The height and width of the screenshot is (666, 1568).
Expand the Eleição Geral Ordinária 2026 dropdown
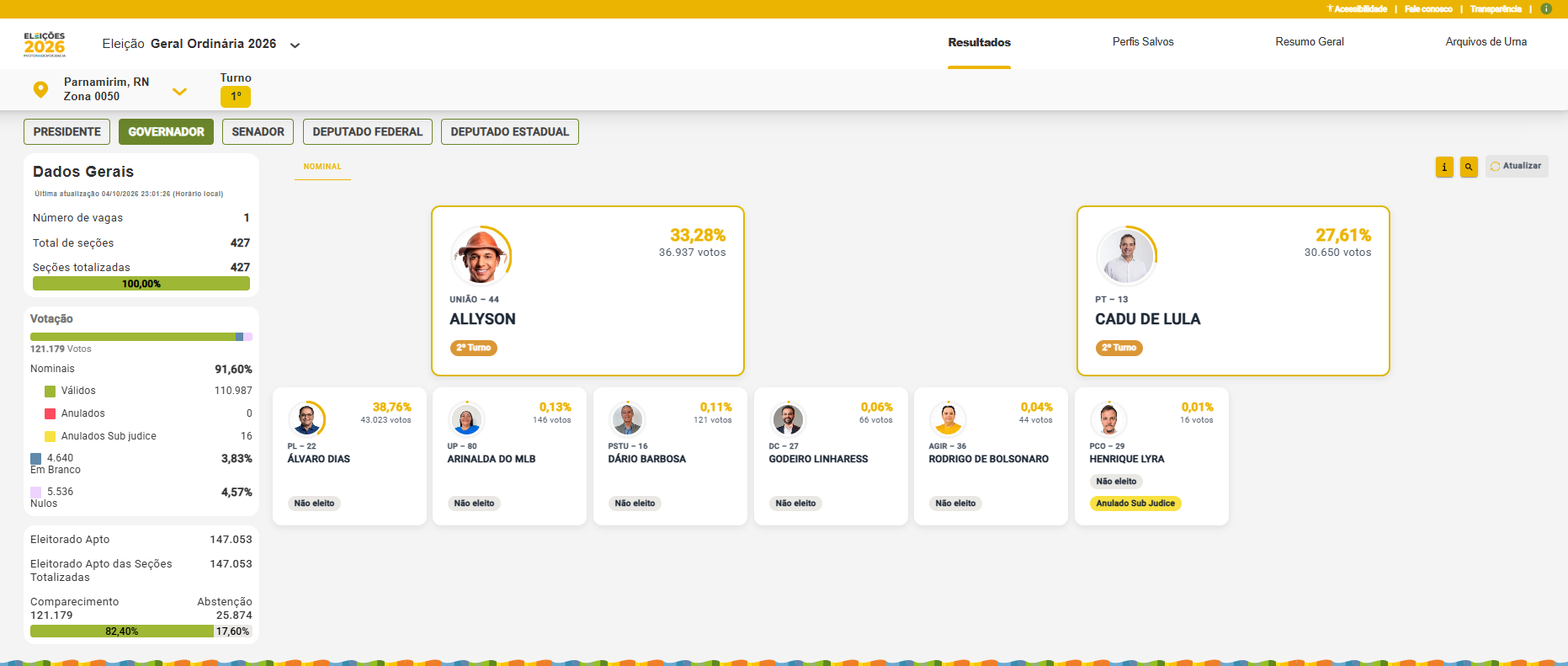(295, 45)
